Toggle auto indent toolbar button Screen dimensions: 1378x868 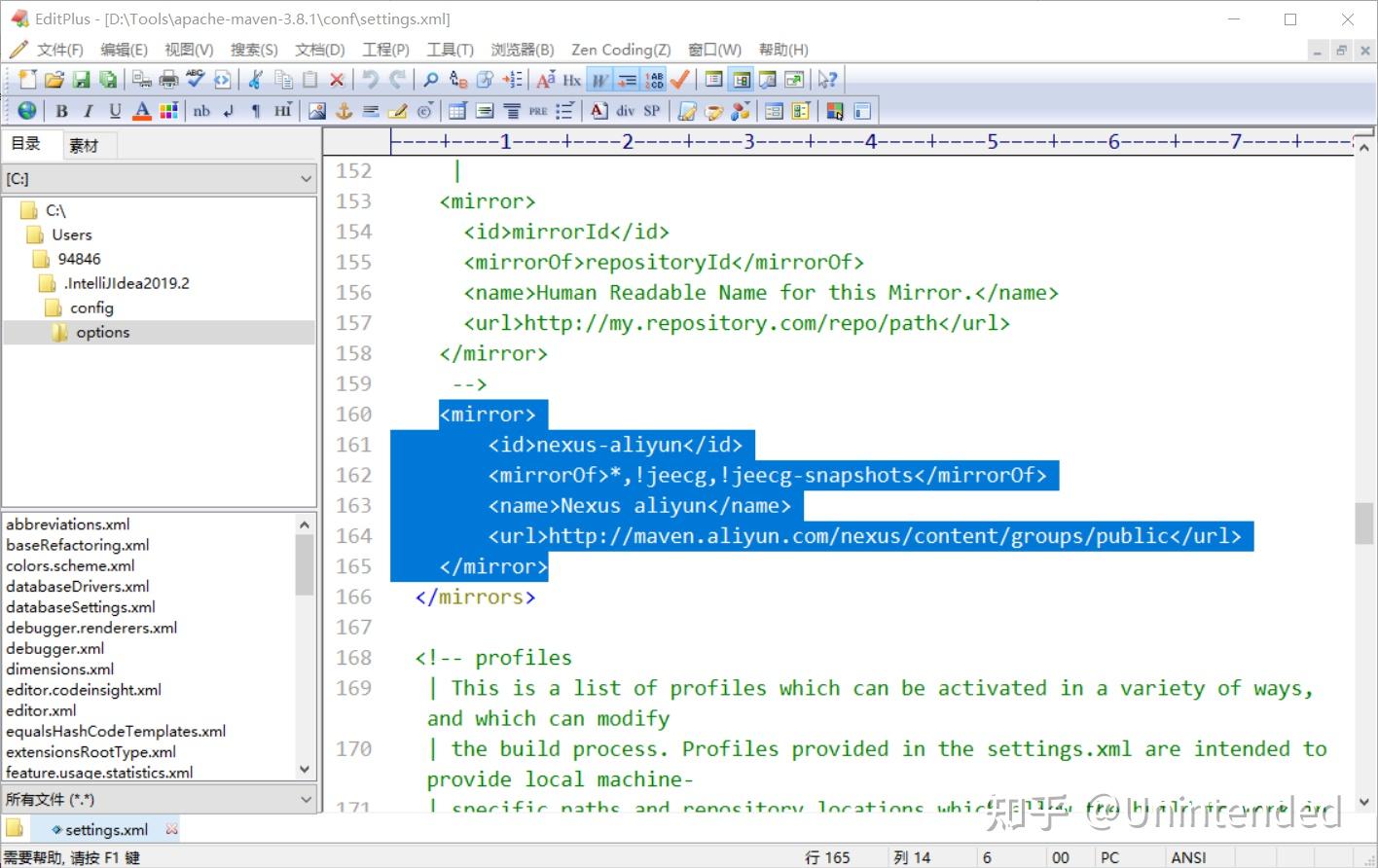point(628,80)
